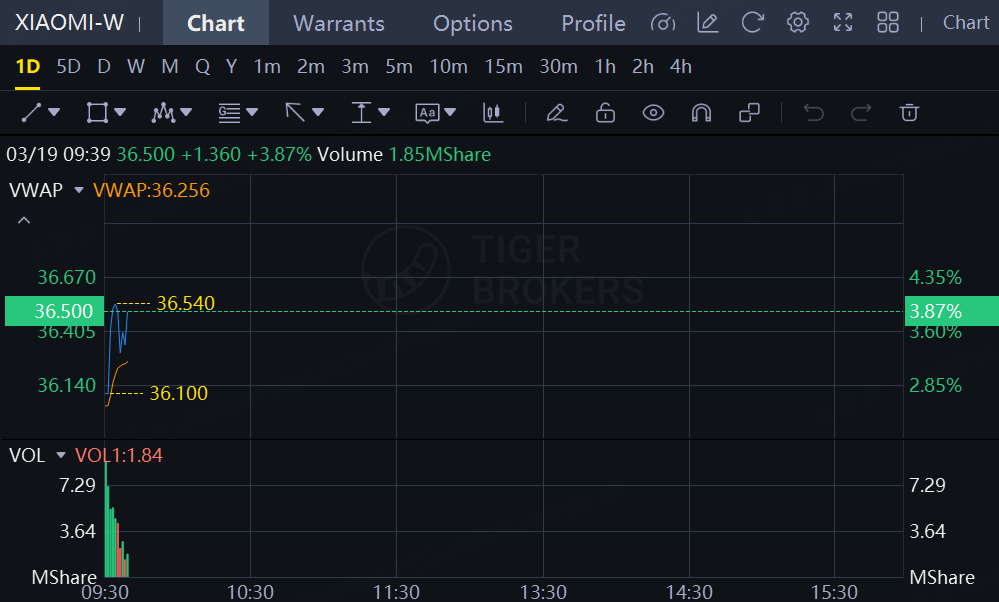The image size is (999, 602).
Task: Collapse indicator legend with the chevron
Action: pyautogui.click(x=24, y=220)
